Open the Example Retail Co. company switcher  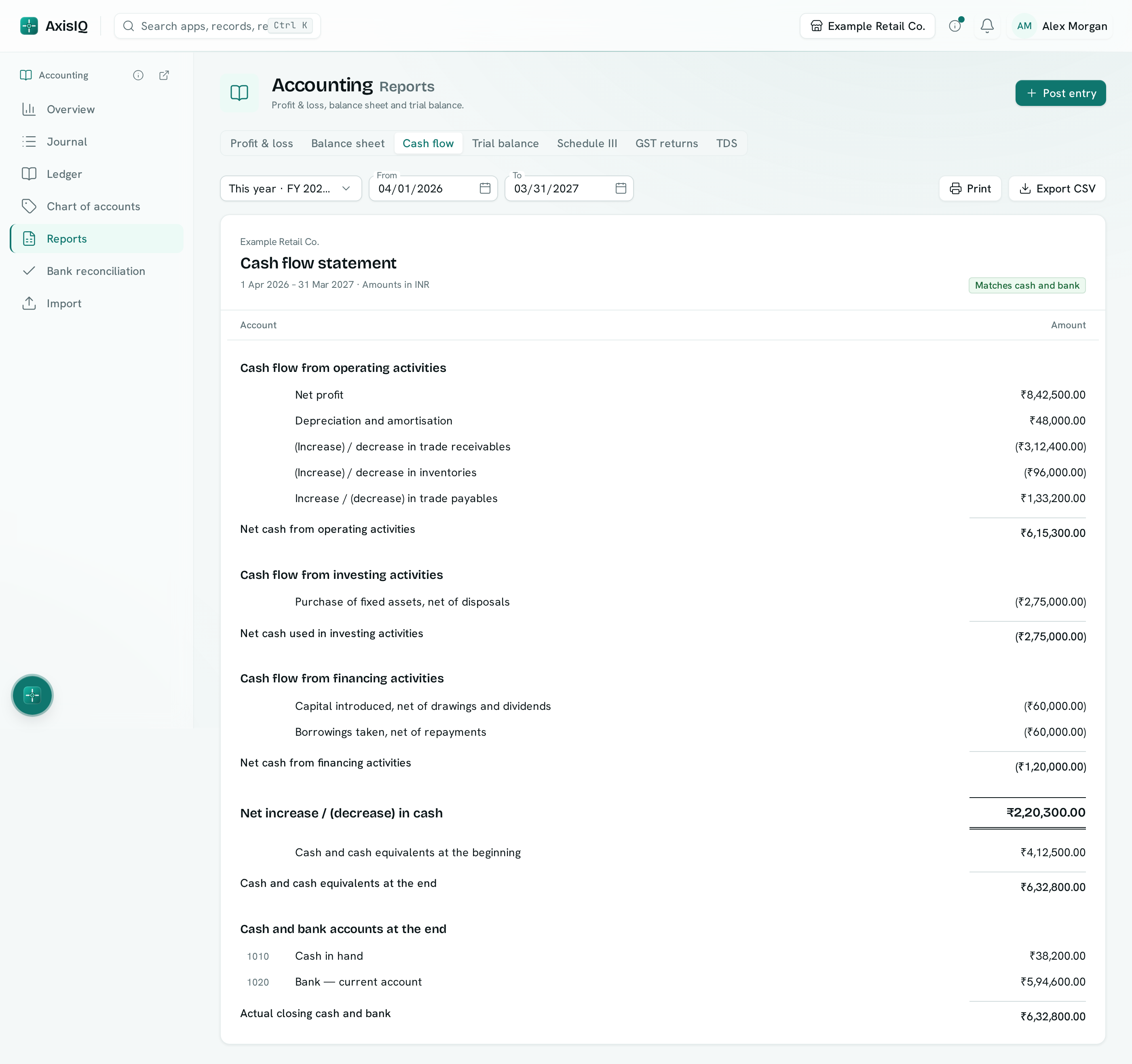coord(867,26)
